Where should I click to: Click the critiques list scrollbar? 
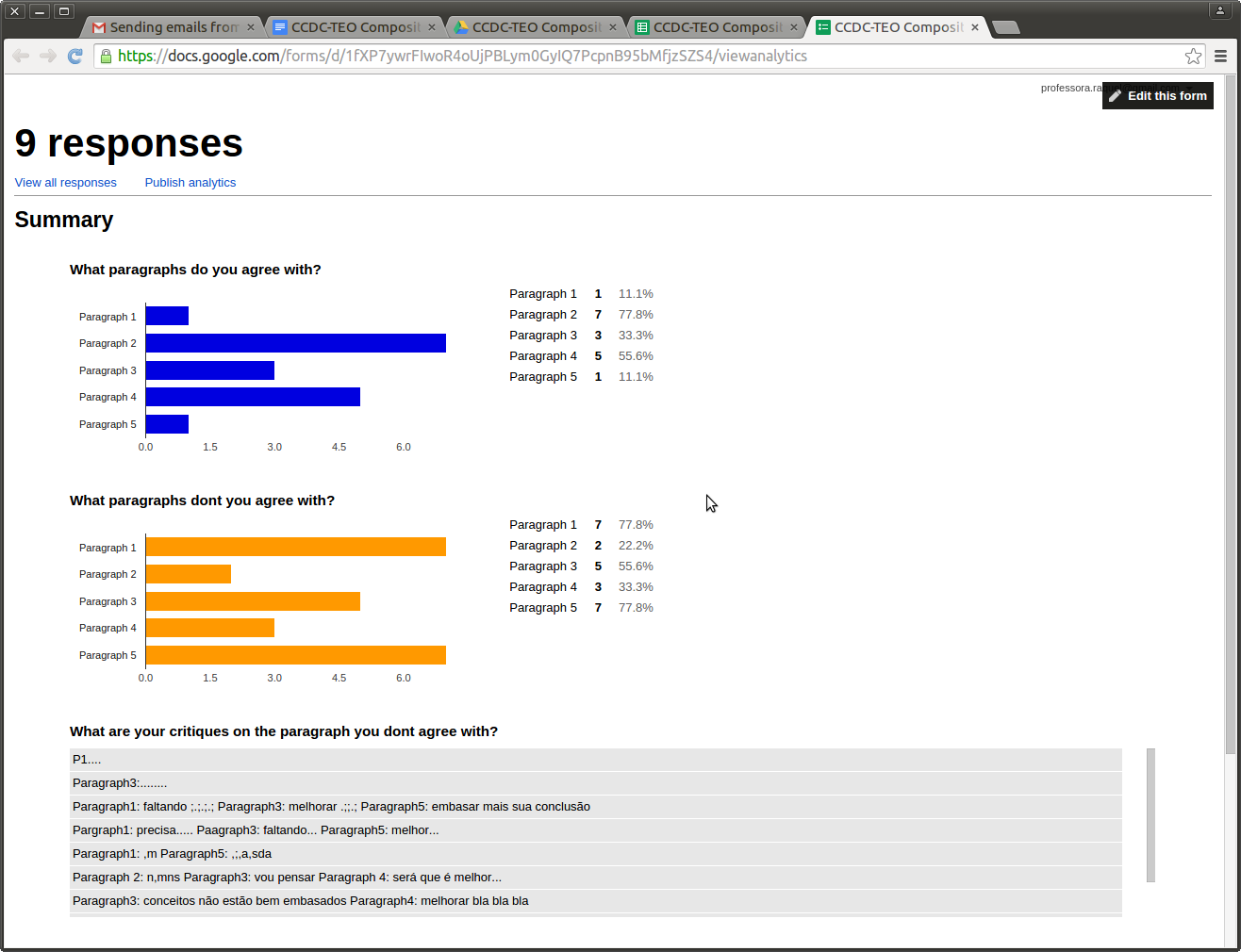click(1150, 815)
